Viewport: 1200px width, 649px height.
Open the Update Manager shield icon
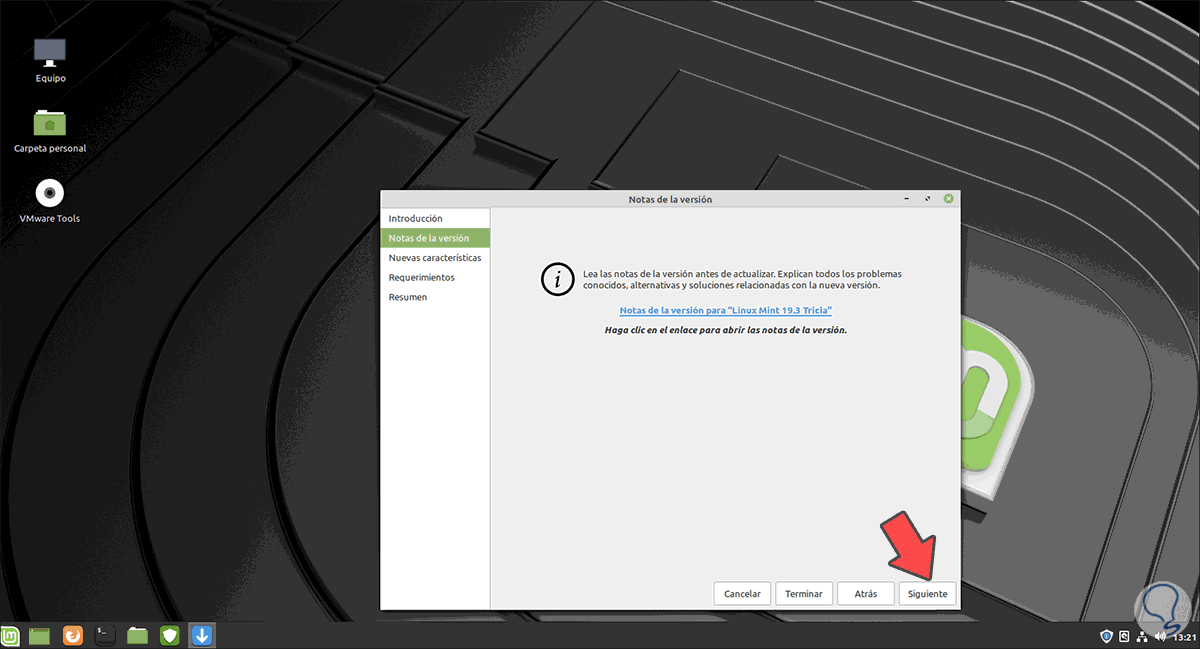[x=169, y=635]
